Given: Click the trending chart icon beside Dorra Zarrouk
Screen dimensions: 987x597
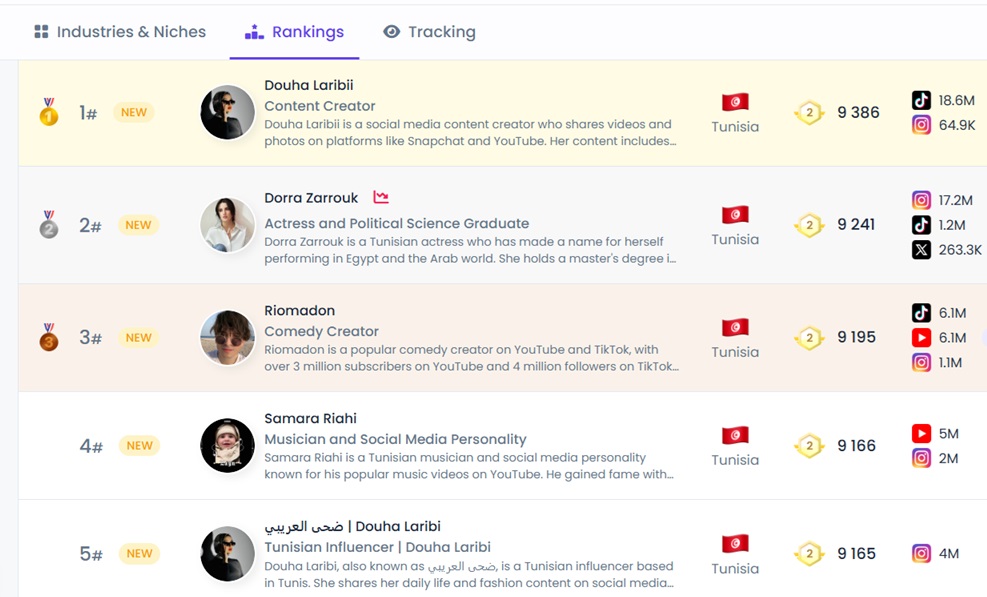Looking at the screenshot, I should coord(381,198).
